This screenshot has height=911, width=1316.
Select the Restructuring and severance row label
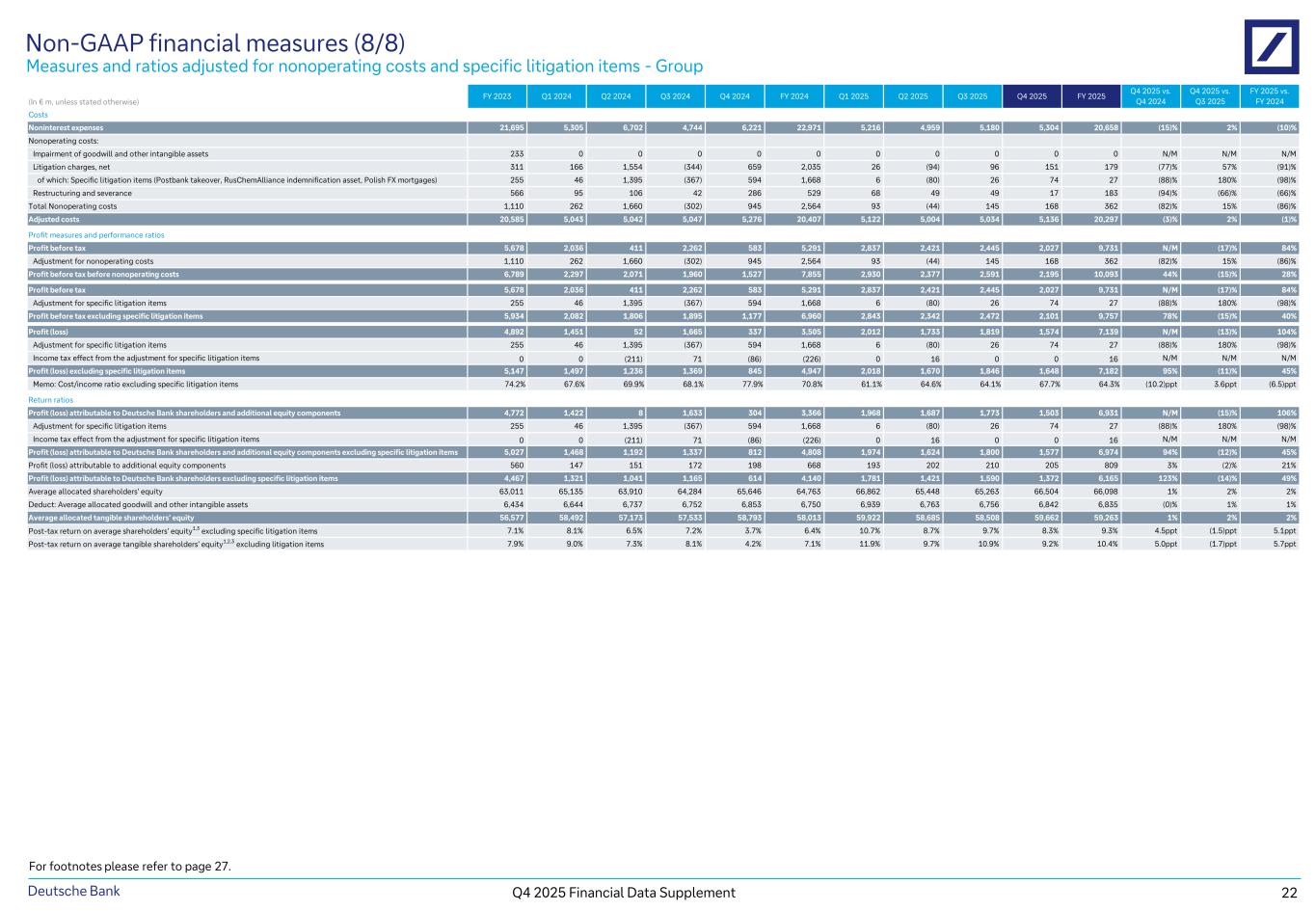click(81, 193)
